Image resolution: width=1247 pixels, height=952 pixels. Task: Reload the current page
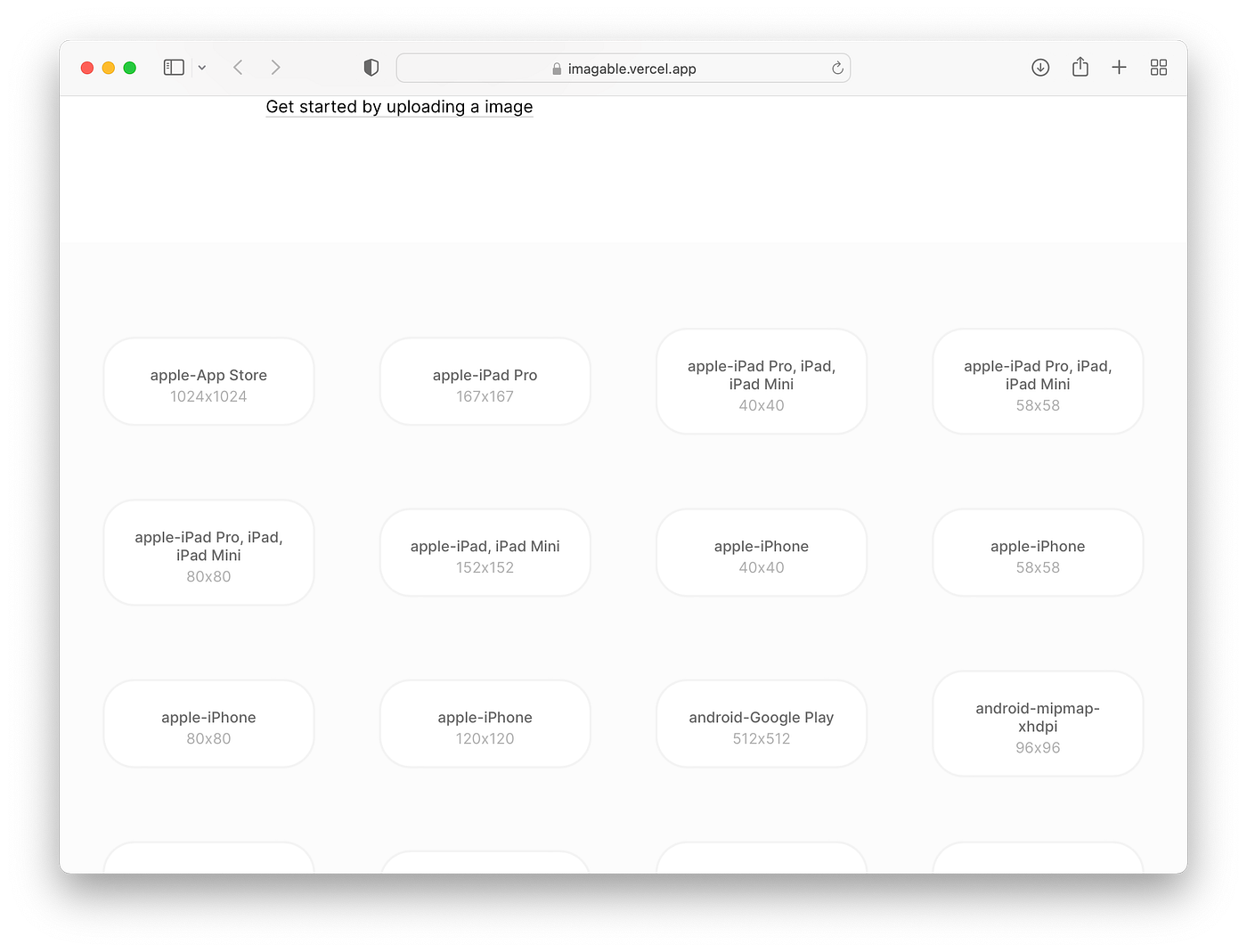pos(837,69)
